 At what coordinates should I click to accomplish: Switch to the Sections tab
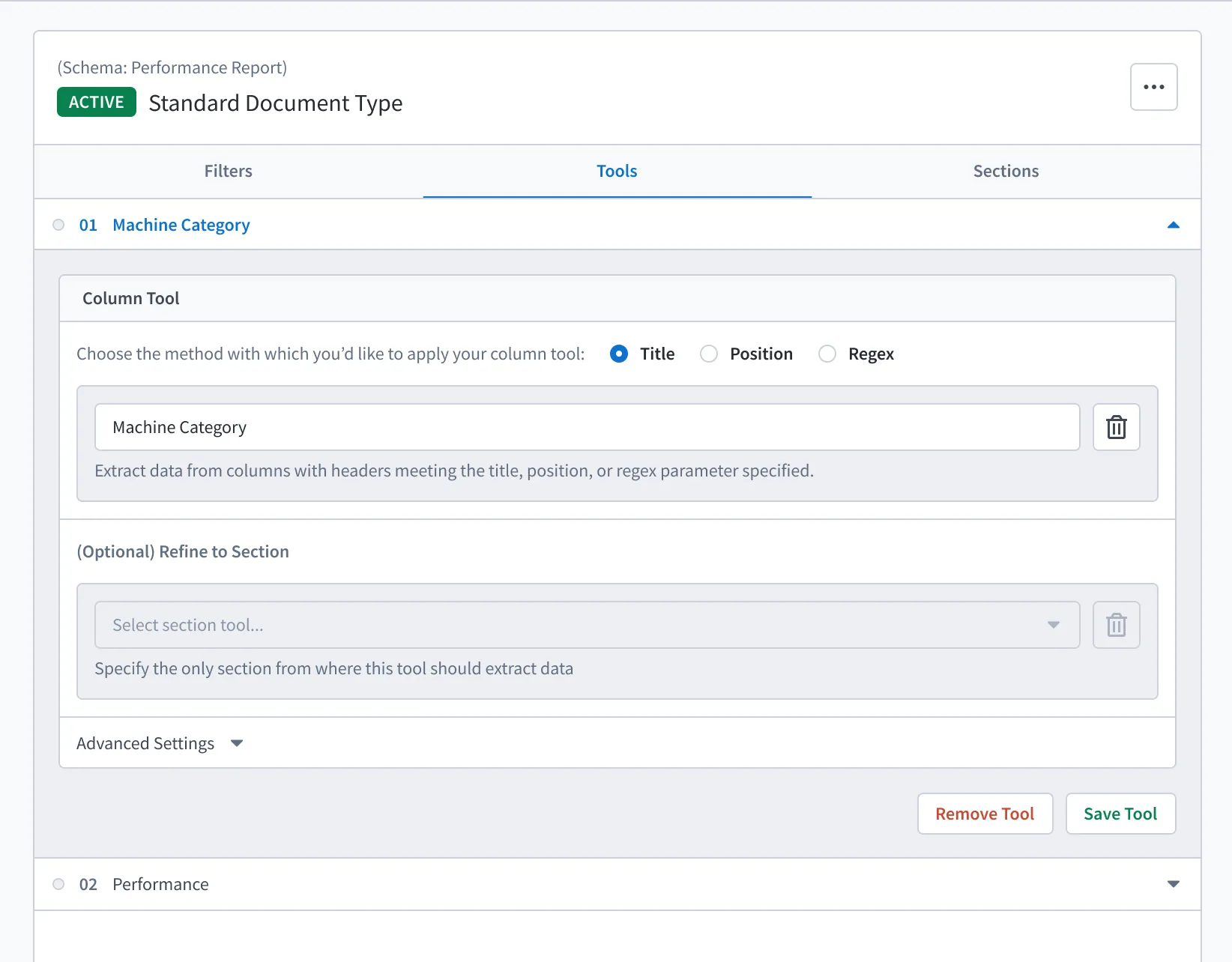[1006, 172]
